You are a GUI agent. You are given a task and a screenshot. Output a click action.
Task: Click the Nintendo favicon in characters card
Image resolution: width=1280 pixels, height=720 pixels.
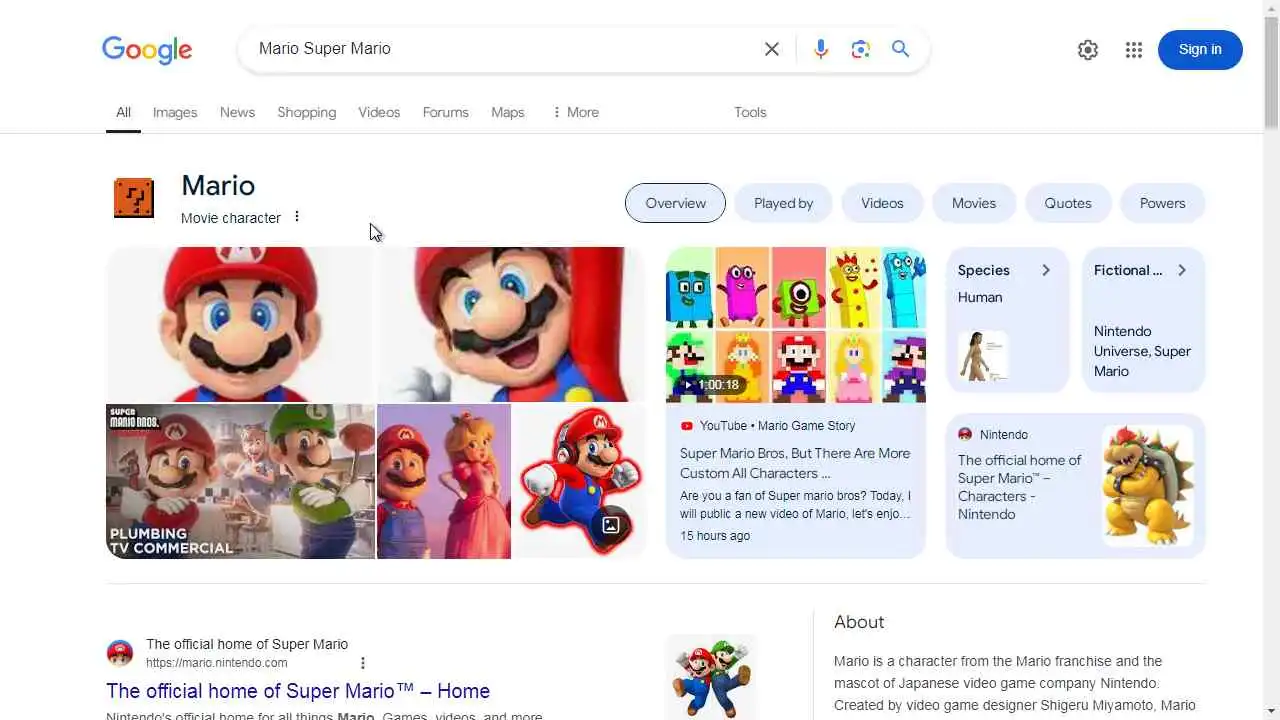coord(965,434)
